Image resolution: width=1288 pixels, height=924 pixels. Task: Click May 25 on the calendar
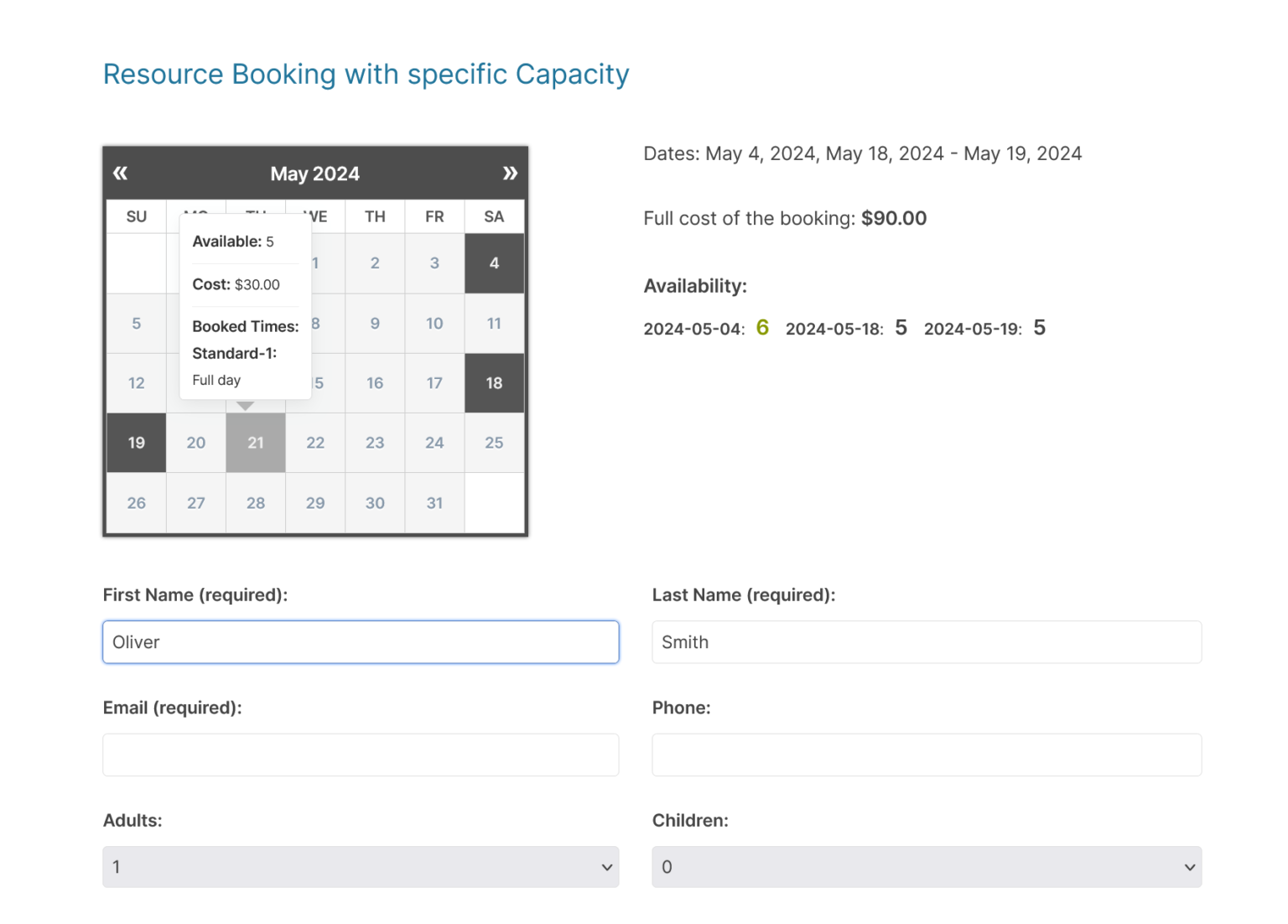tap(494, 443)
